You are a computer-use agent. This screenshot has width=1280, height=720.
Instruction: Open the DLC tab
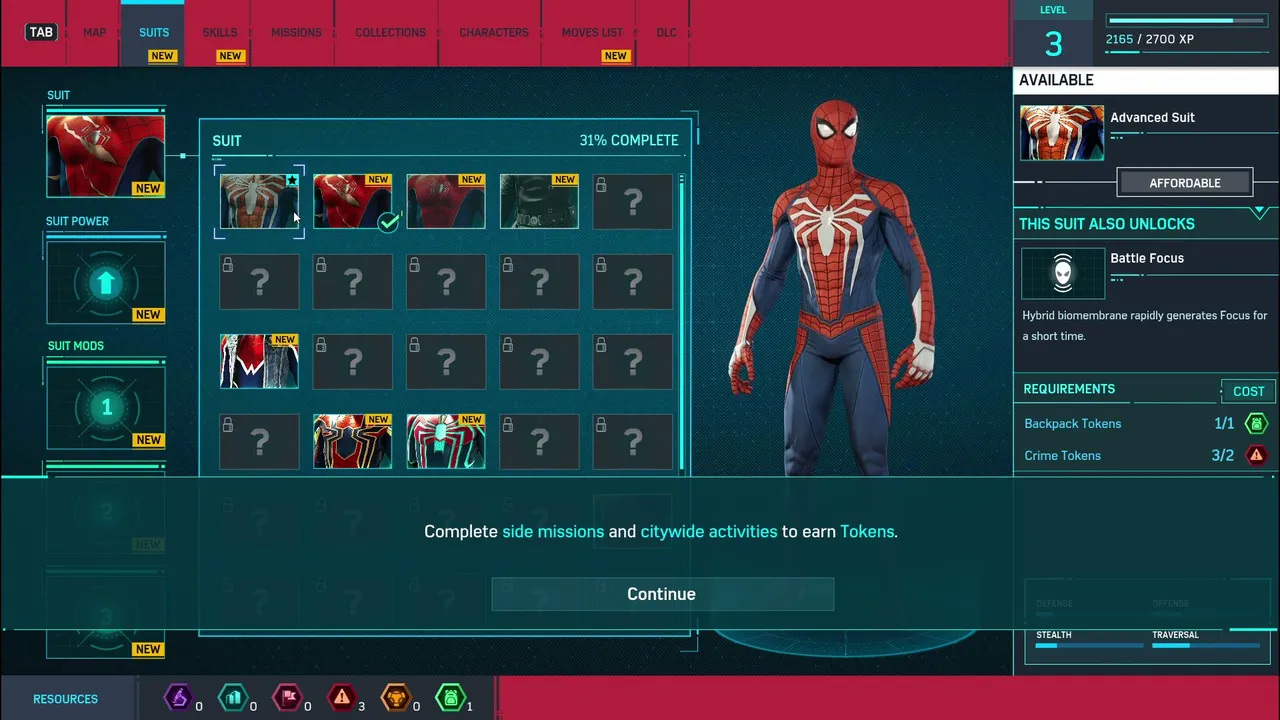point(666,32)
